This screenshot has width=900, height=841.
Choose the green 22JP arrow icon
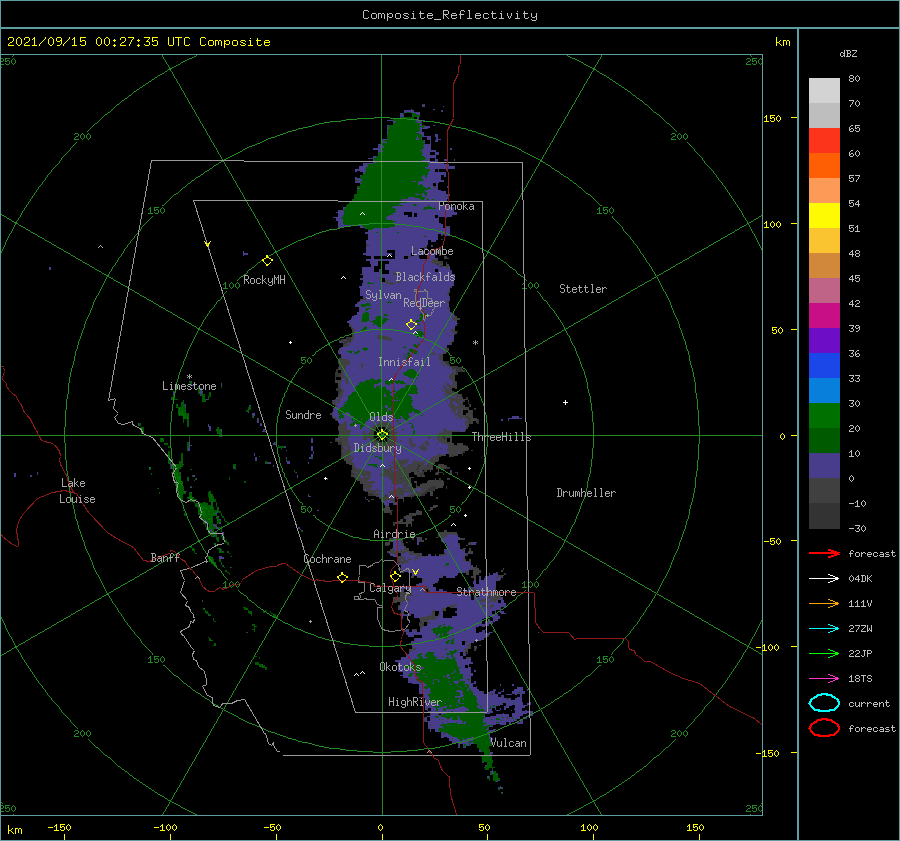coord(824,653)
